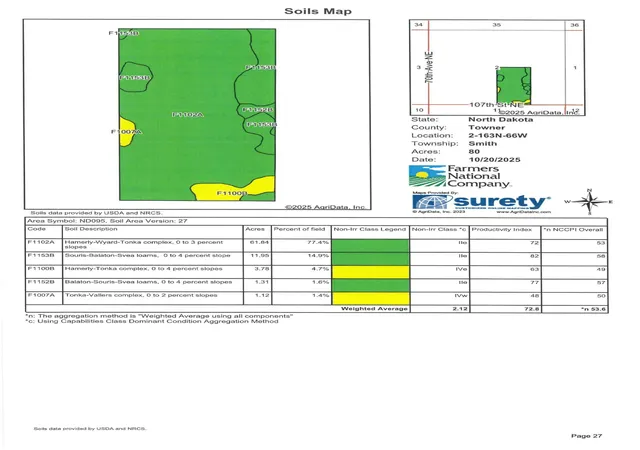Click section number 35 on locator map
This screenshot has height=450, width=640.
[x=496, y=25]
